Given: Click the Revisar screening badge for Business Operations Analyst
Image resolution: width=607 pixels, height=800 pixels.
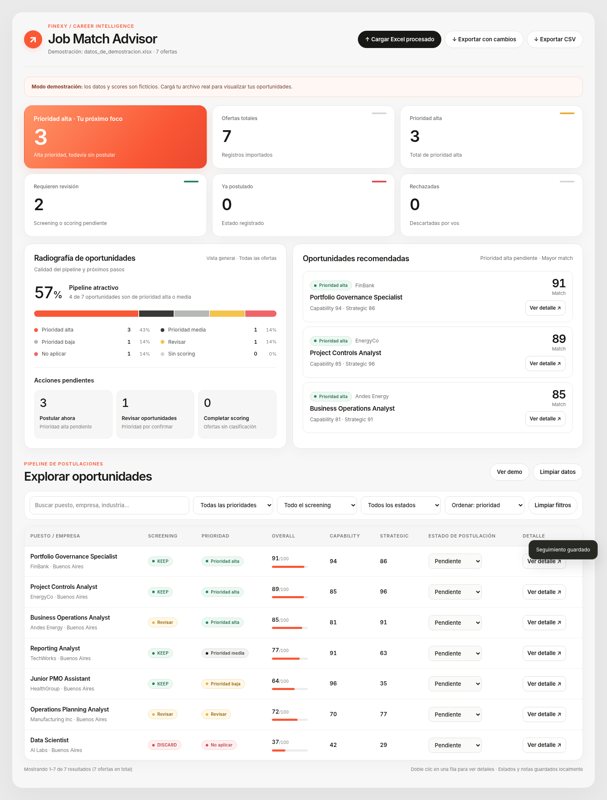Looking at the screenshot, I should point(163,622).
